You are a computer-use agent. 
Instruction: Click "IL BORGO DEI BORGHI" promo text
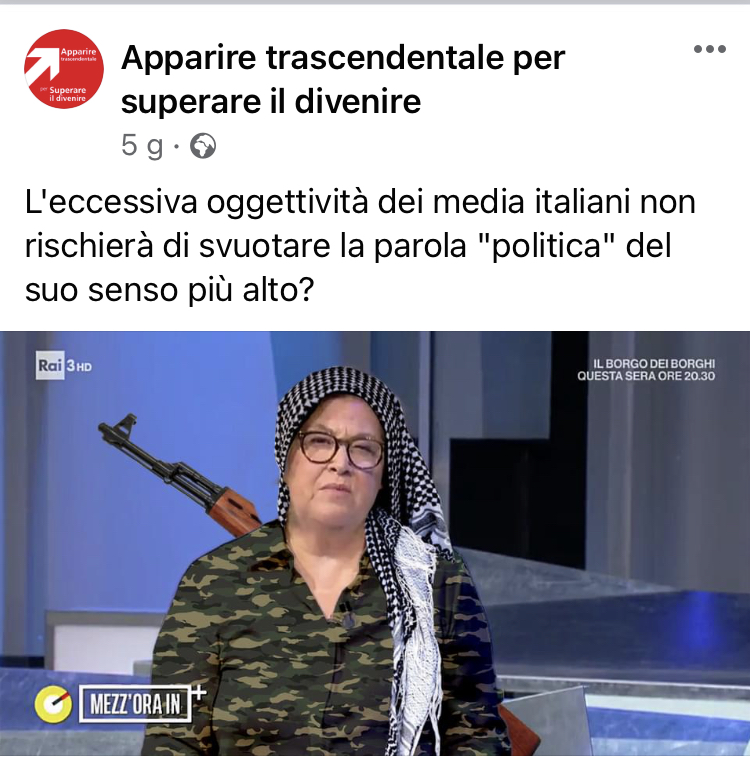click(x=653, y=364)
